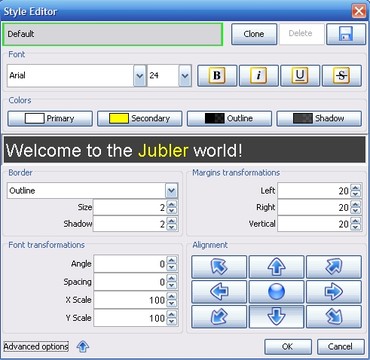Screen dimensions: 370x360
Task: Decrease X Scale stepper value
Action: (x=172, y=303)
